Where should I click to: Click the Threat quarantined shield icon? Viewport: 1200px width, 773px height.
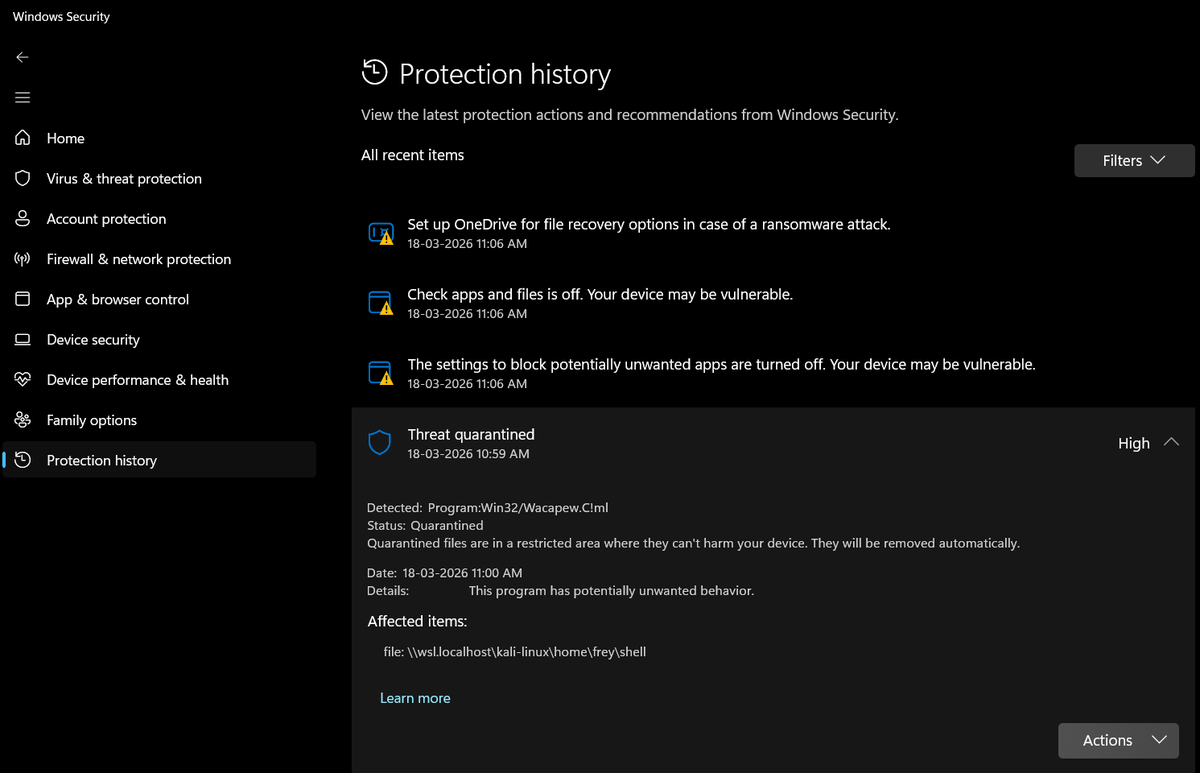[380, 443]
